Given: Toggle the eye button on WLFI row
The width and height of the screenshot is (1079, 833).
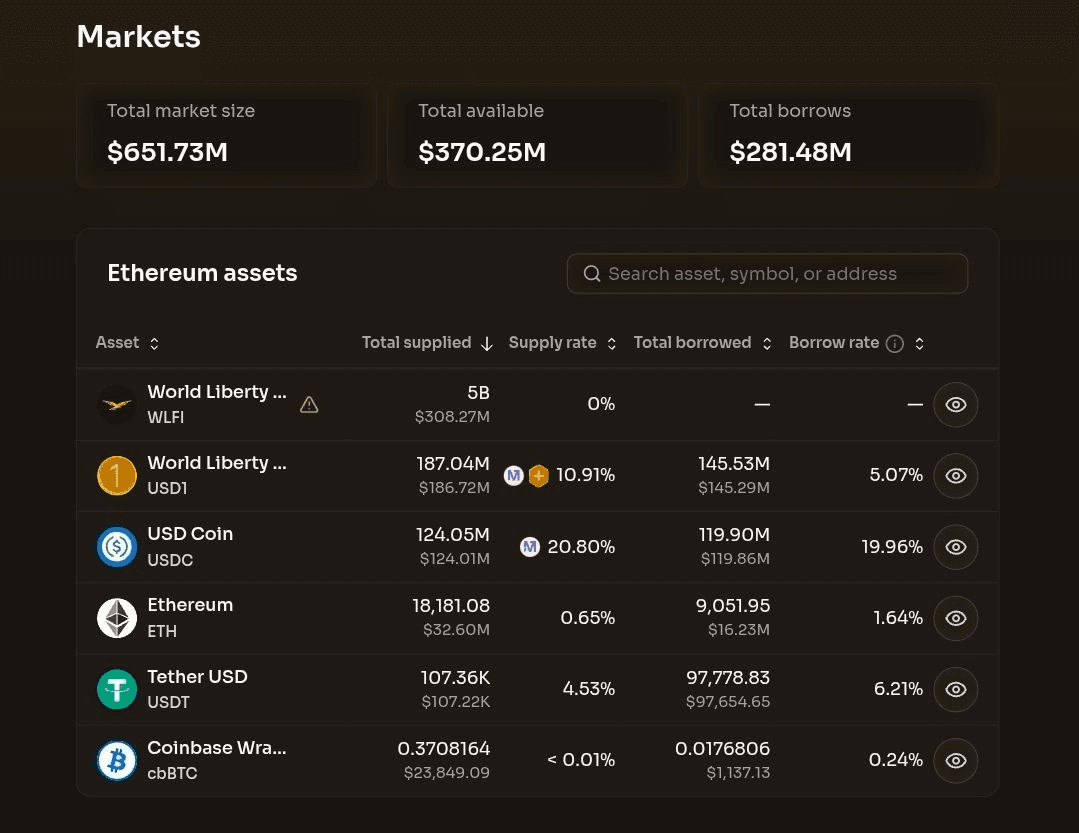Looking at the screenshot, I should click(955, 404).
